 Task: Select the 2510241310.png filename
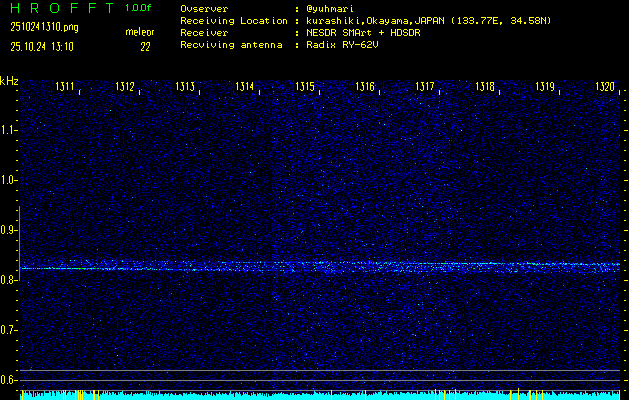43,28
